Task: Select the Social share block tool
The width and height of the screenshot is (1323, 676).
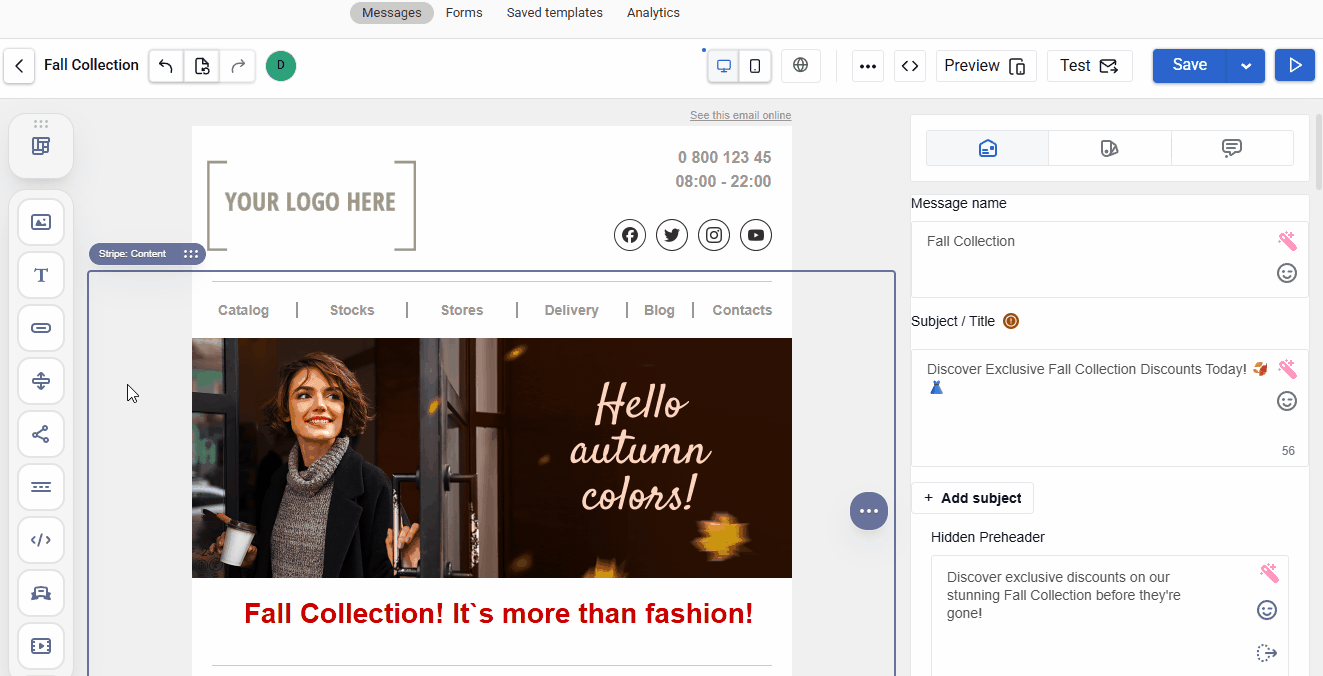Action: pos(41,434)
